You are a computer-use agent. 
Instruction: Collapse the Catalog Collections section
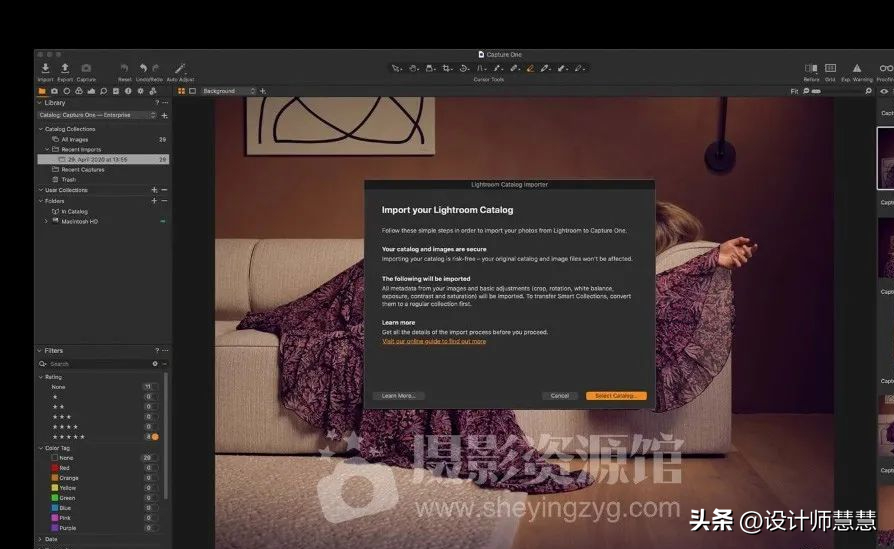(41, 129)
